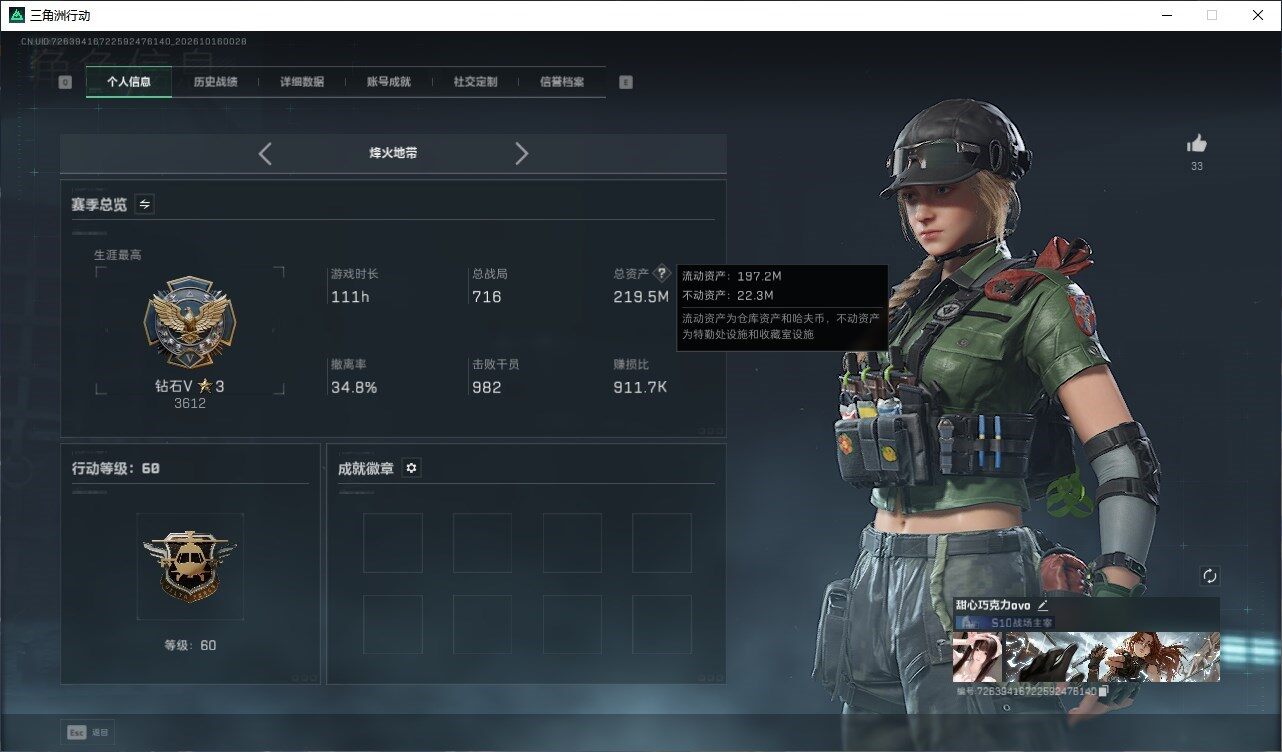The width and height of the screenshot is (1282, 752).
Task: Select the 个人信息 tab
Action: click(x=129, y=82)
